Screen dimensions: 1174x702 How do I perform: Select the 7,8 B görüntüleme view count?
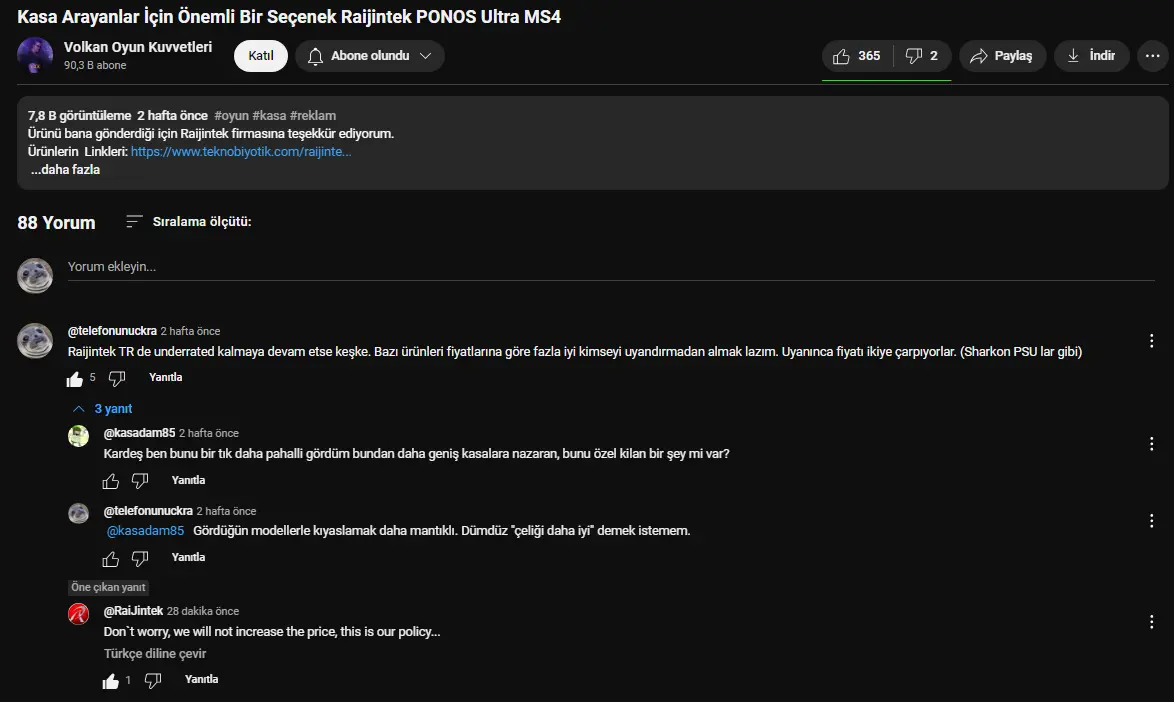tap(79, 116)
